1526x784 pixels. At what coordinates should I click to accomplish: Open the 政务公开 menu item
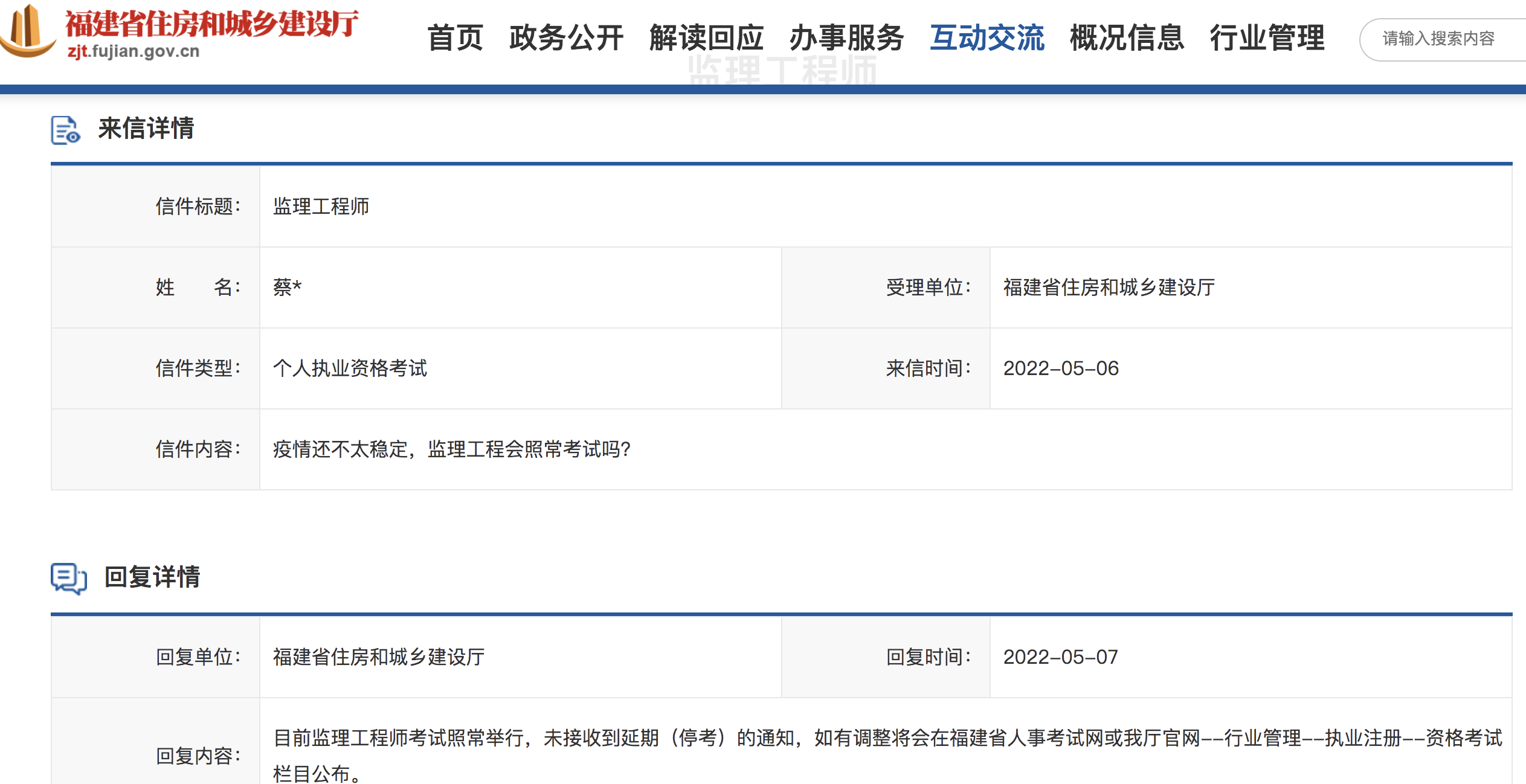[565, 37]
